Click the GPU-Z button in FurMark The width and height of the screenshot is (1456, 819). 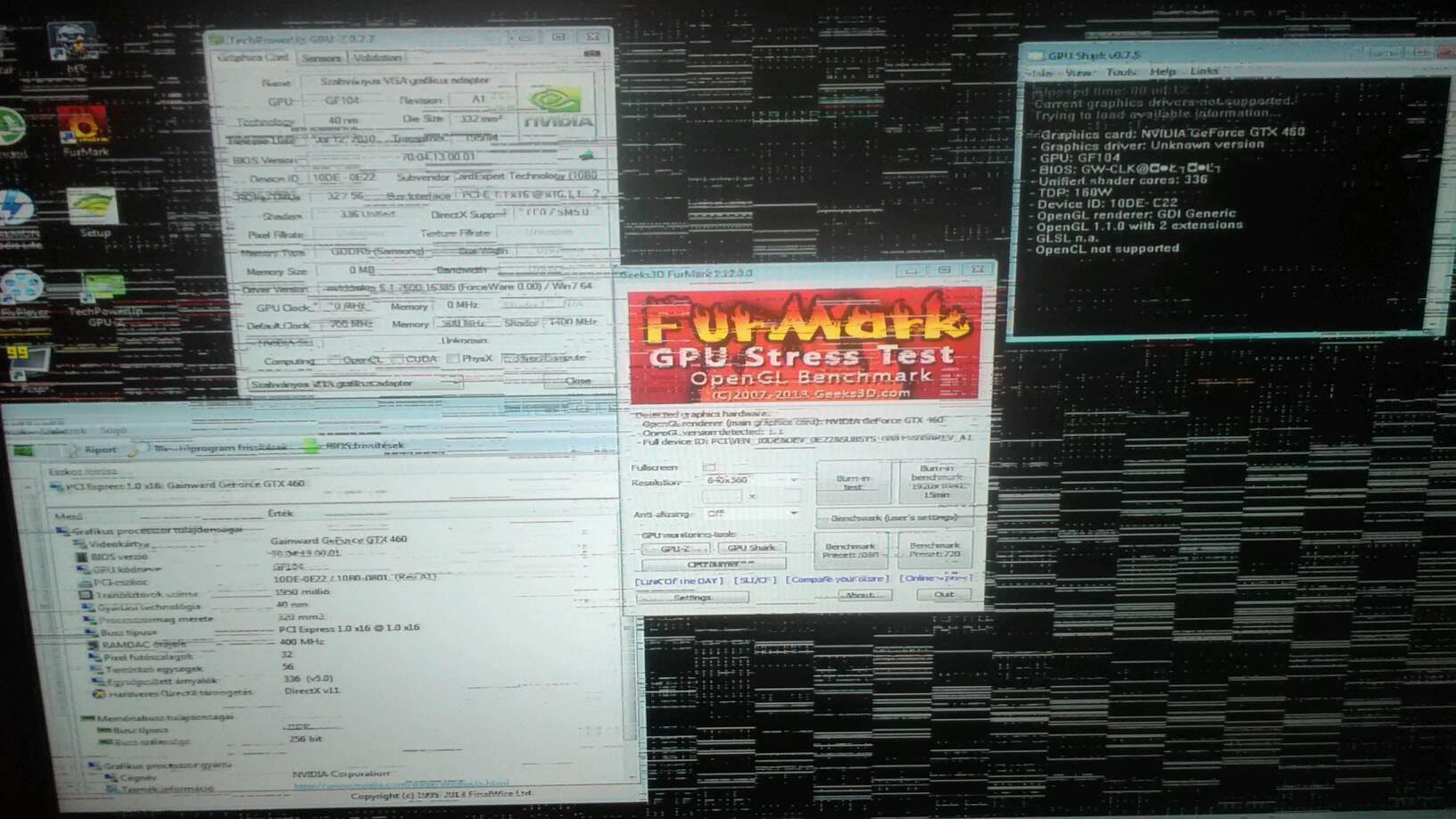coord(675,549)
